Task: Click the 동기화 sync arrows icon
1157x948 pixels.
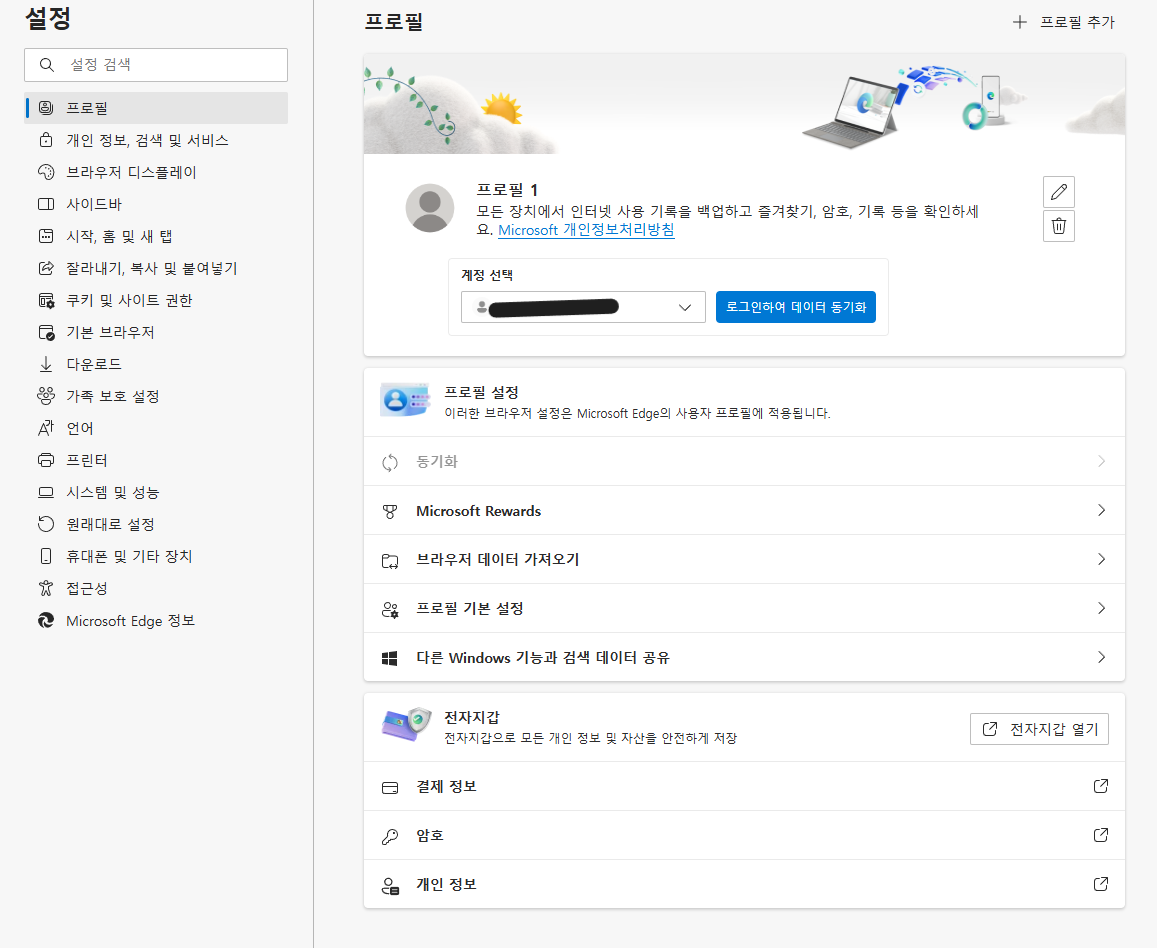Action: point(390,463)
